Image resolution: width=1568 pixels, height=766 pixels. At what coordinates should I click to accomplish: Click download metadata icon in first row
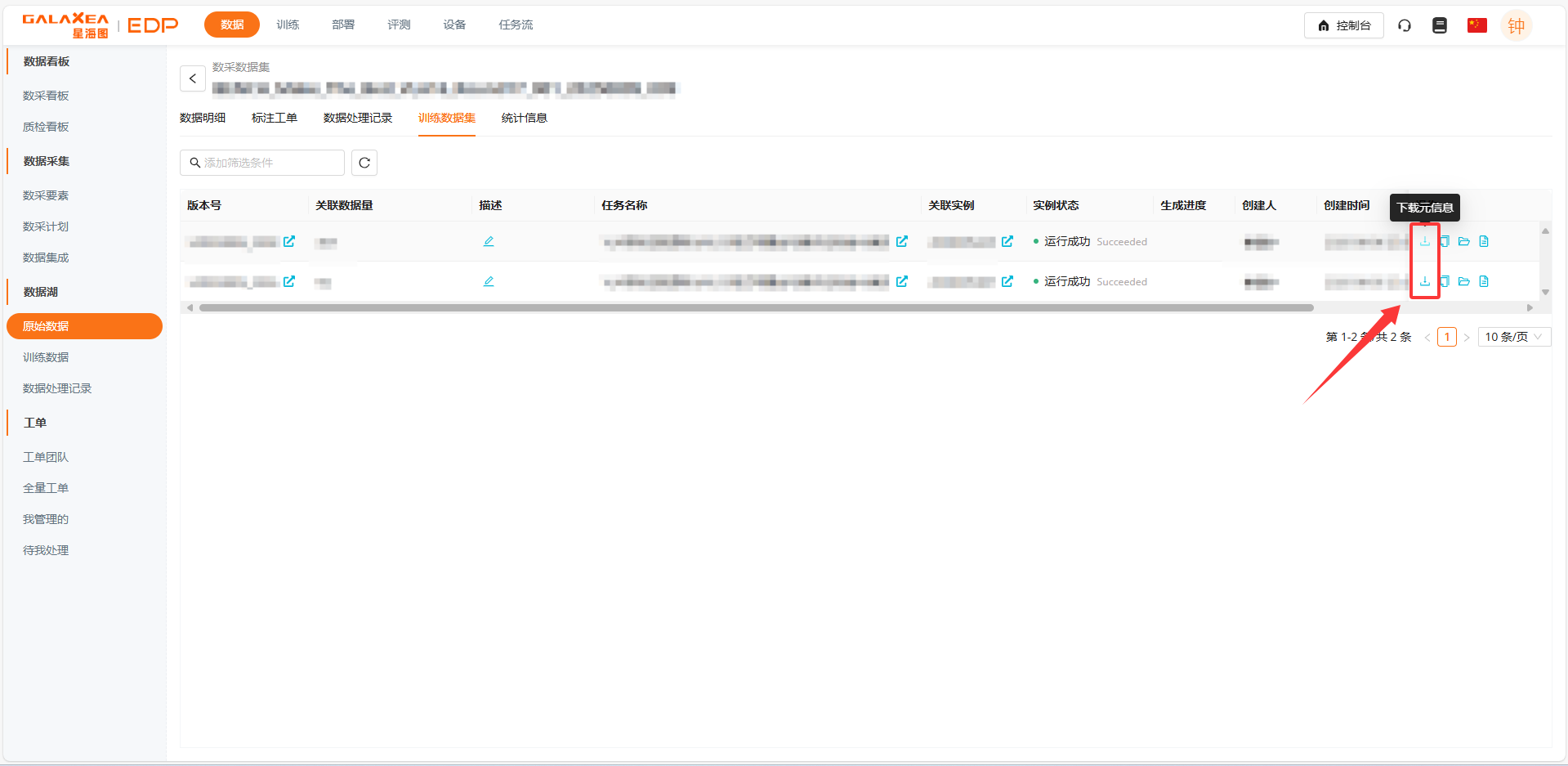[x=1424, y=241]
